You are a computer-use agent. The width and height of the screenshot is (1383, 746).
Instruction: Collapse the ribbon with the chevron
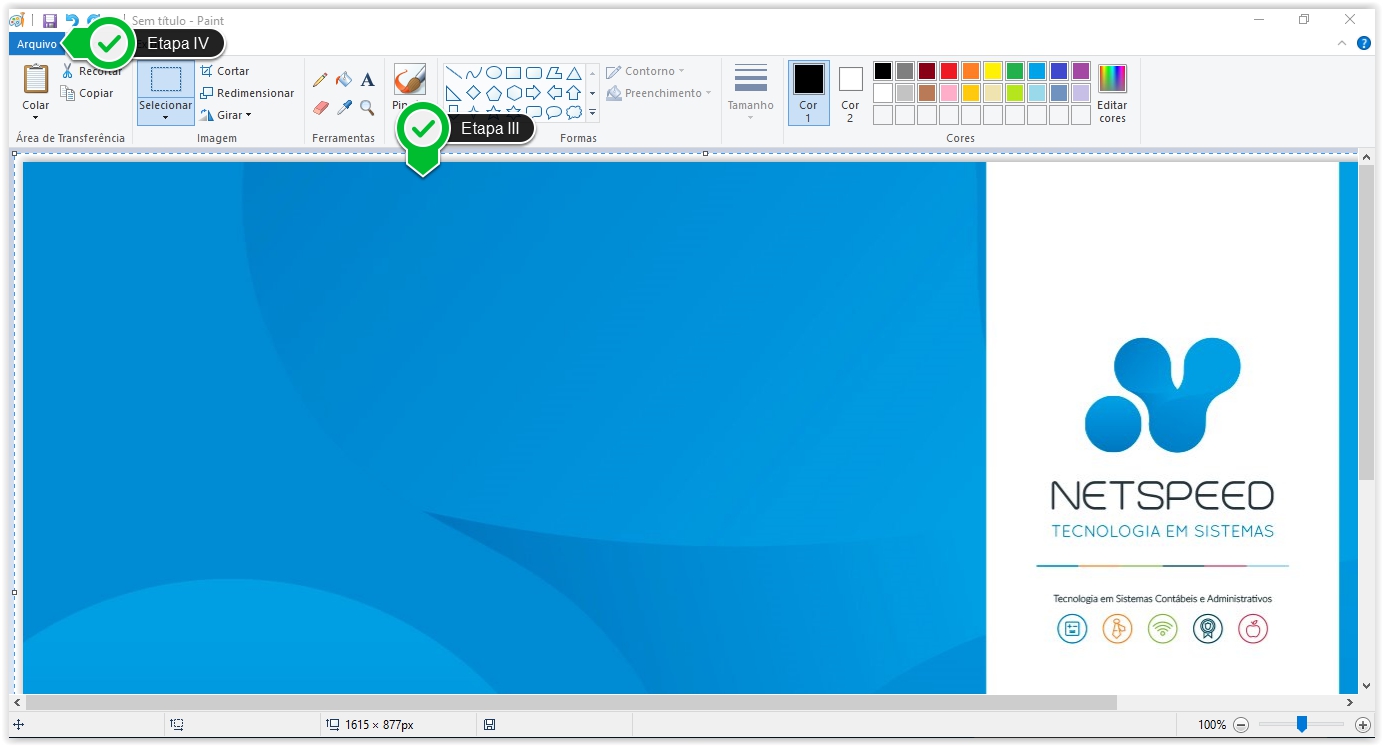(1342, 43)
